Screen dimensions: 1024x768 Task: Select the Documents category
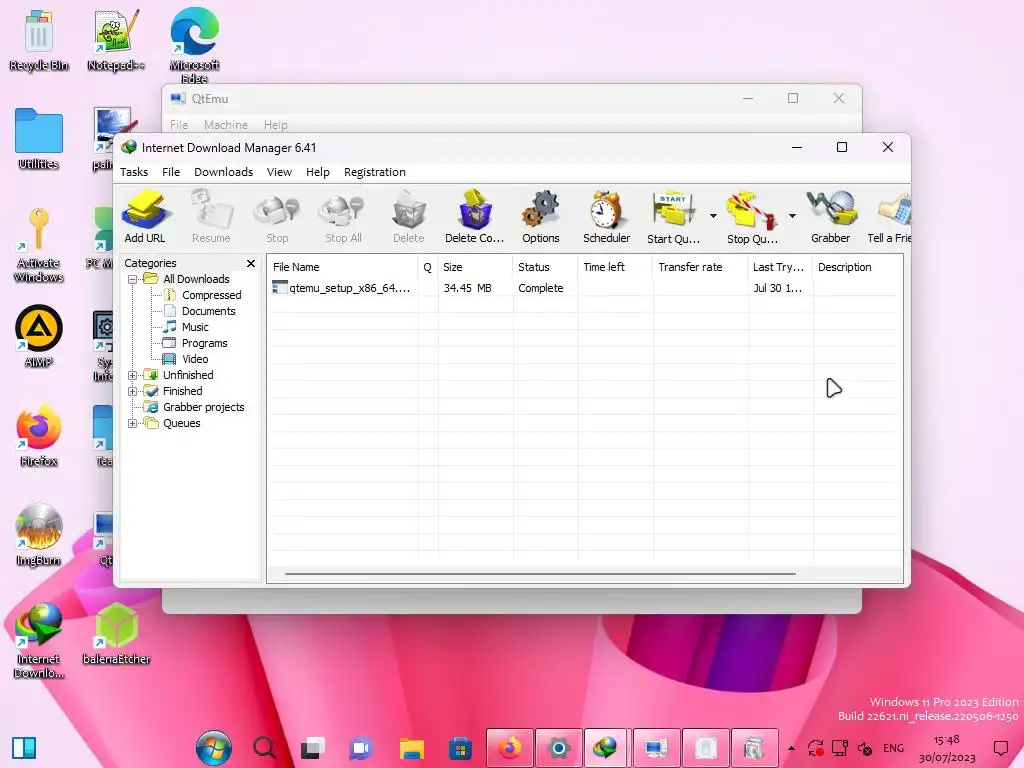pyautogui.click(x=208, y=311)
